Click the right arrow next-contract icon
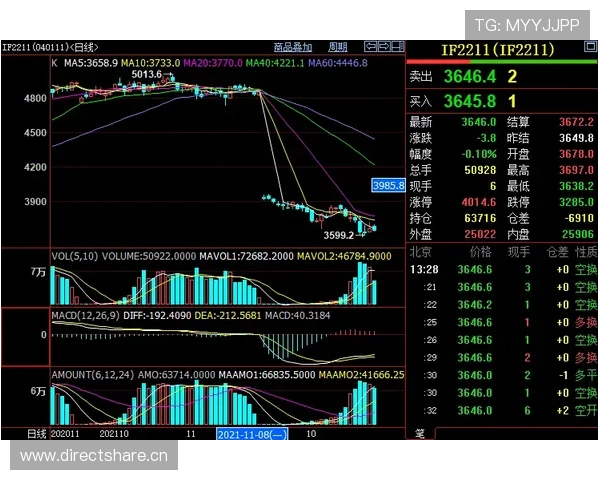This screenshot has width=600, height=480. pyautogui.click(x=384, y=47)
